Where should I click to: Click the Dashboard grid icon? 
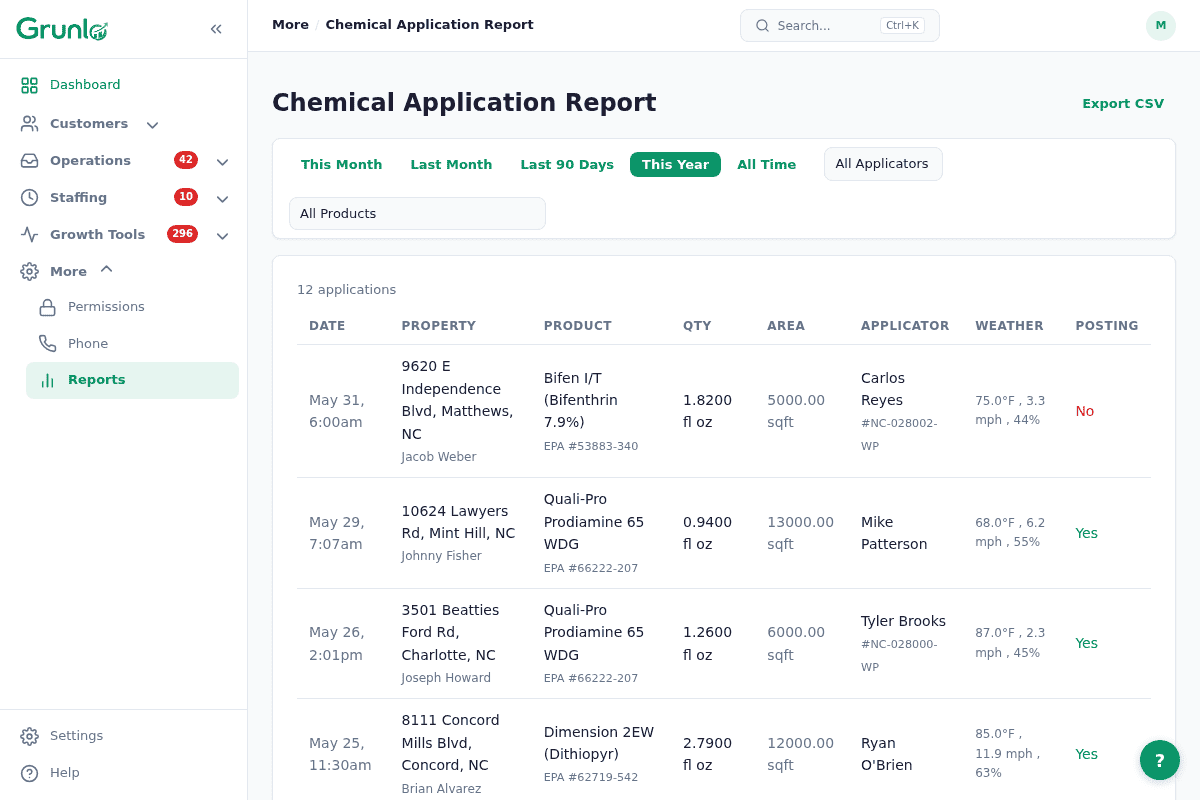click(30, 85)
